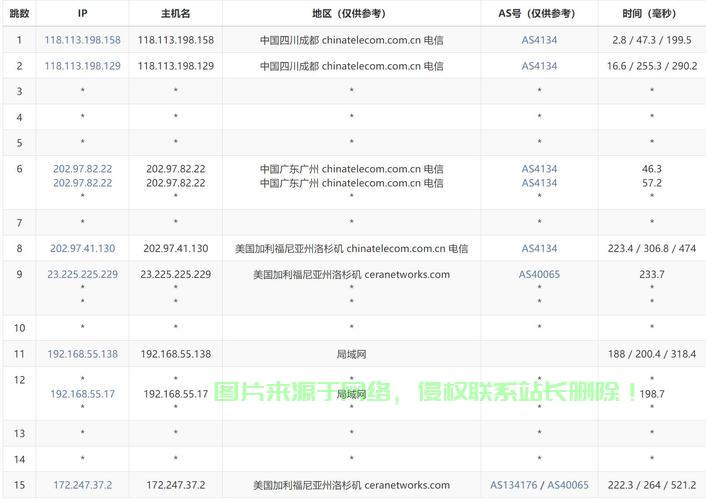Select the IP column header
The image size is (706, 500).
pos(82,14)
